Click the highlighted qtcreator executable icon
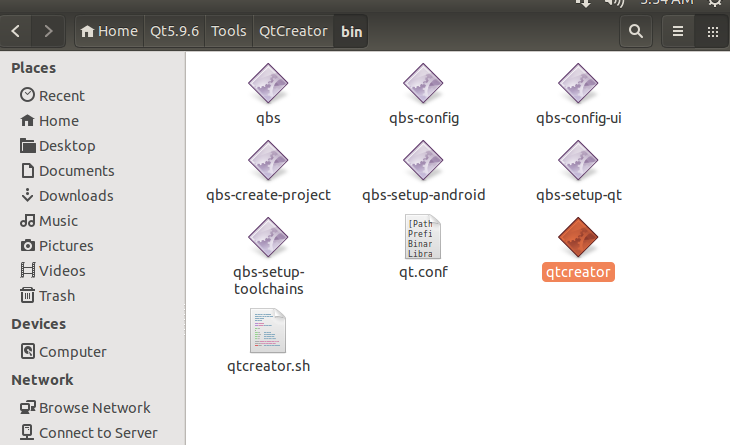The image size is (730, 445). pyautogui.click(x=578, y=237)
